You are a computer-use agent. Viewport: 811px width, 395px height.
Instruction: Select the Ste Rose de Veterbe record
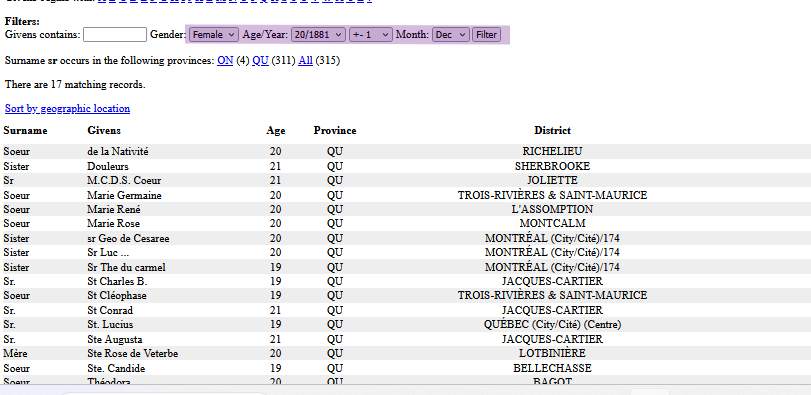406,354
